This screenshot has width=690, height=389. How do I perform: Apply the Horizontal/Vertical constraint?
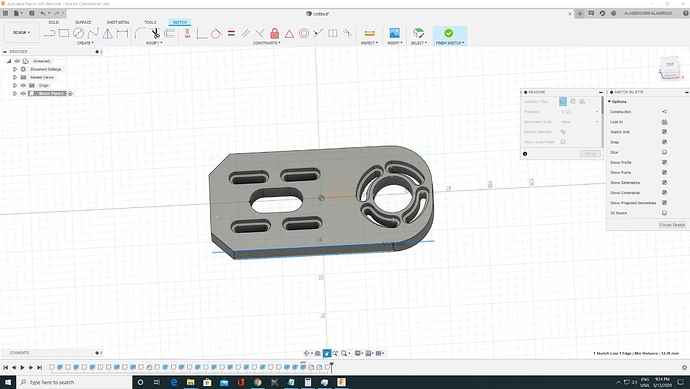tap(187, 33)
